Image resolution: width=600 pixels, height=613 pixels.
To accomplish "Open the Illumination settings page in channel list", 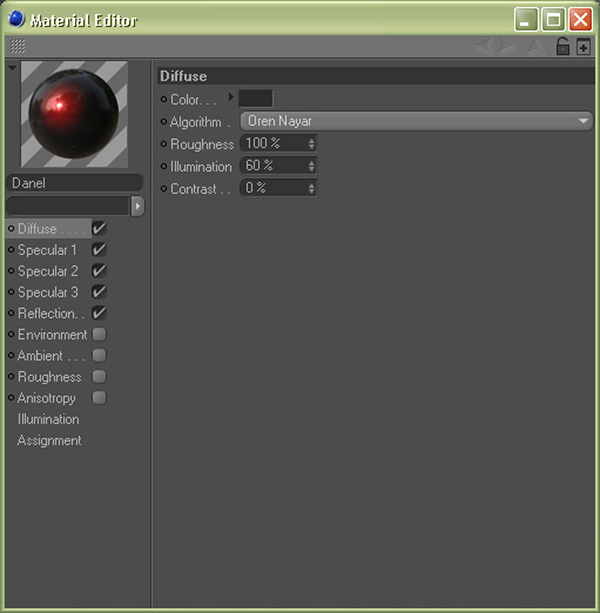I will coord(48,419).
